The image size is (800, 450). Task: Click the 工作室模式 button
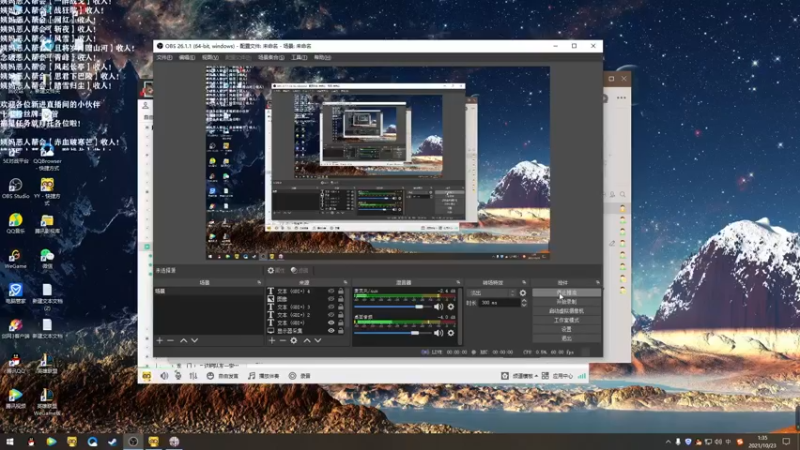click(566, 319)
